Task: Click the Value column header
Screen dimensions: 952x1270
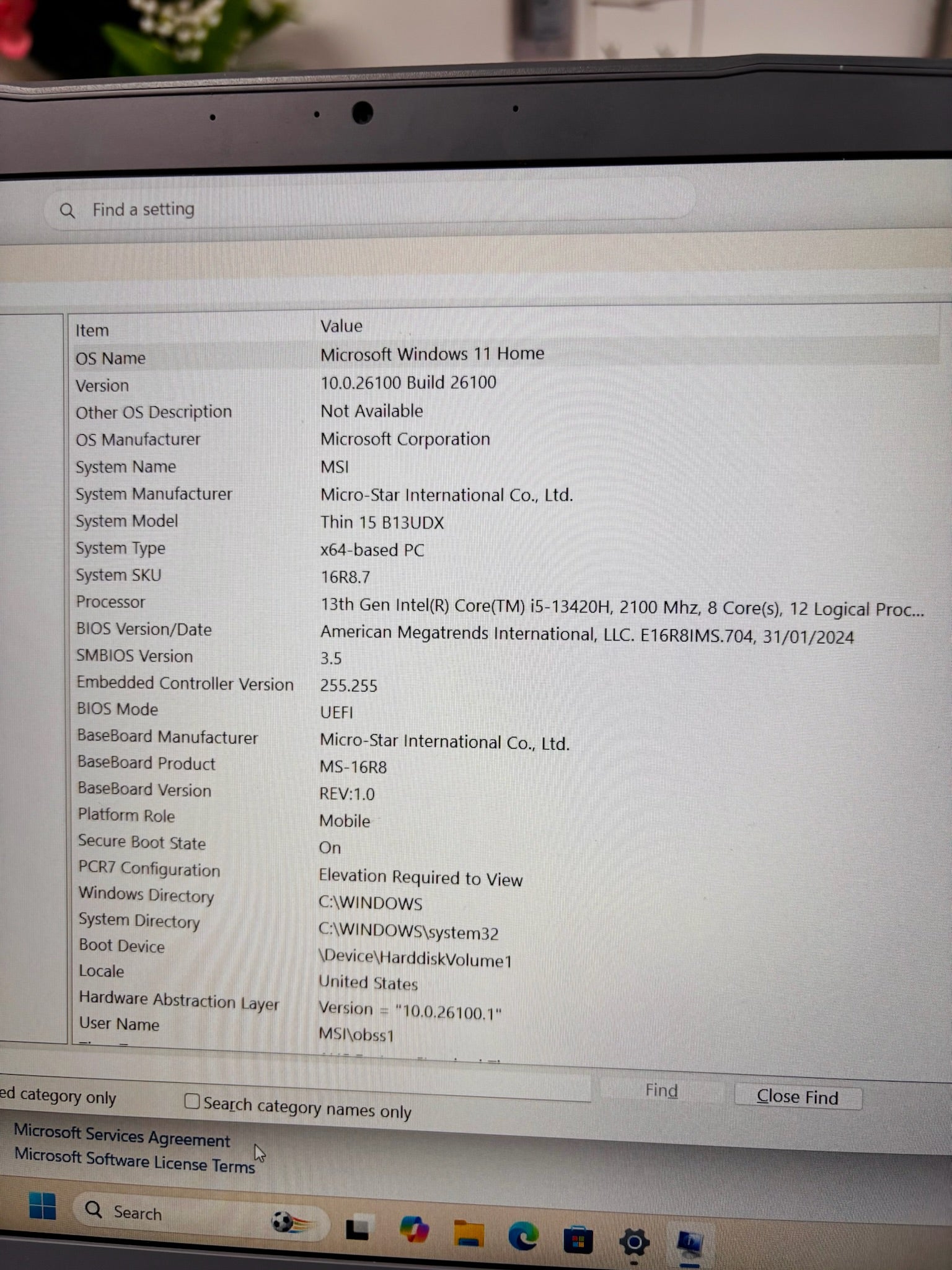Action: click(x=341, y=326)
